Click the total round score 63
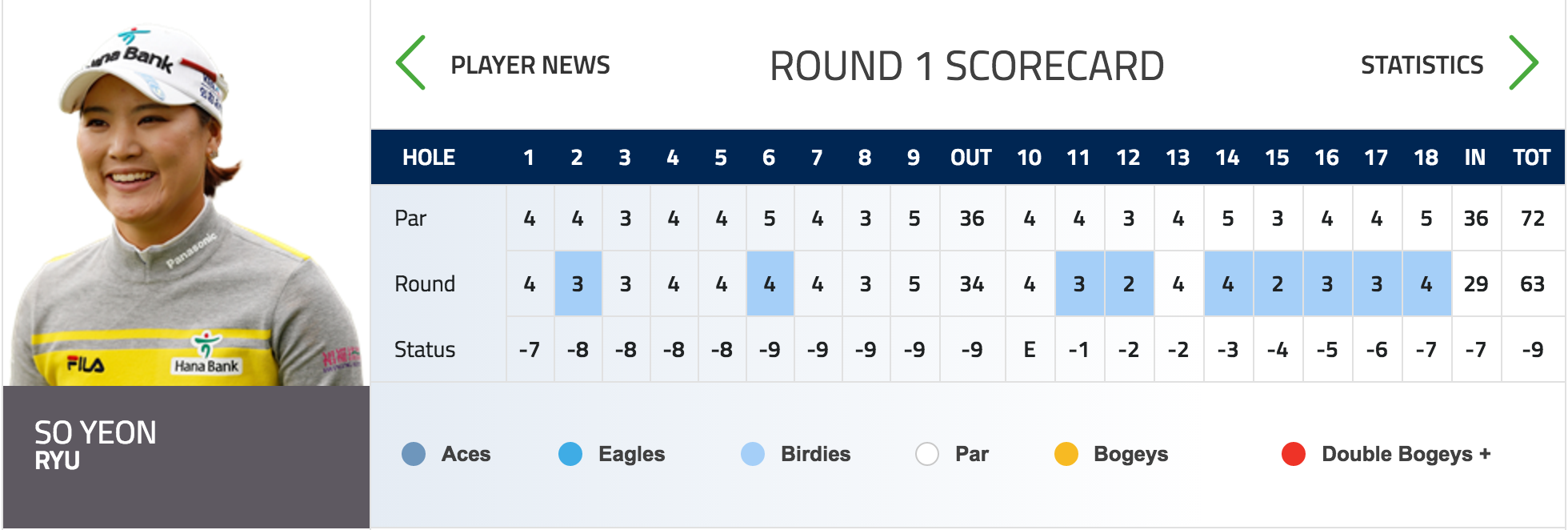The width and height of the screenshot is (1568, 530). [1532, 284]
